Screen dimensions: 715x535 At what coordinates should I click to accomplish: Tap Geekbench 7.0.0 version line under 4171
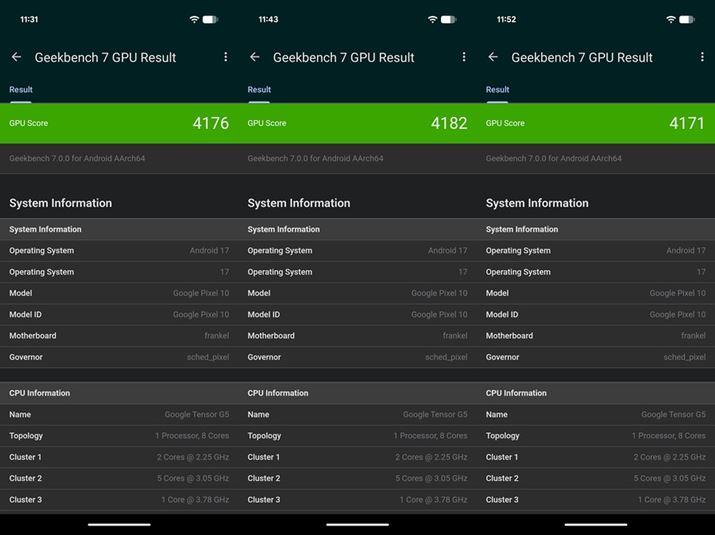click(554, 158)
